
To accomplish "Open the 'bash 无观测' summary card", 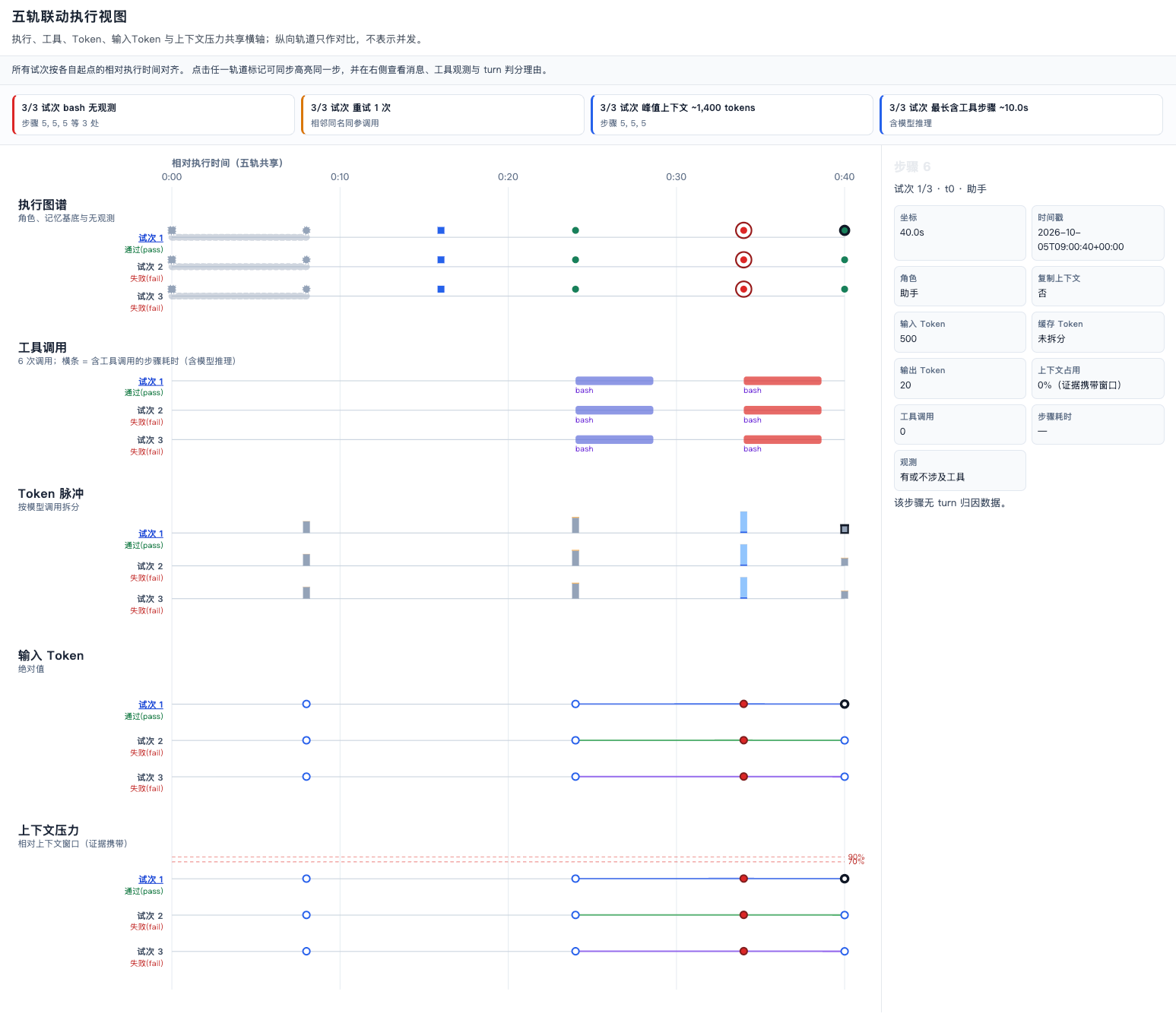I will 154,115.
